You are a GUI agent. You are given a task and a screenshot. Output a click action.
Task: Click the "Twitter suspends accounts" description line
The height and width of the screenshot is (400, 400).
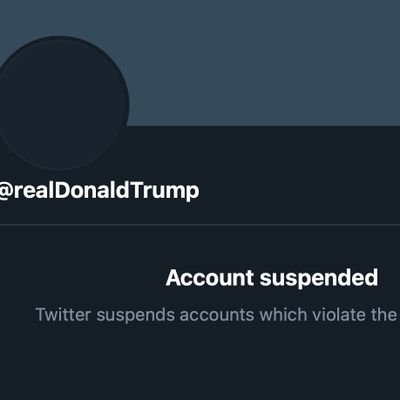pos(216,315)
